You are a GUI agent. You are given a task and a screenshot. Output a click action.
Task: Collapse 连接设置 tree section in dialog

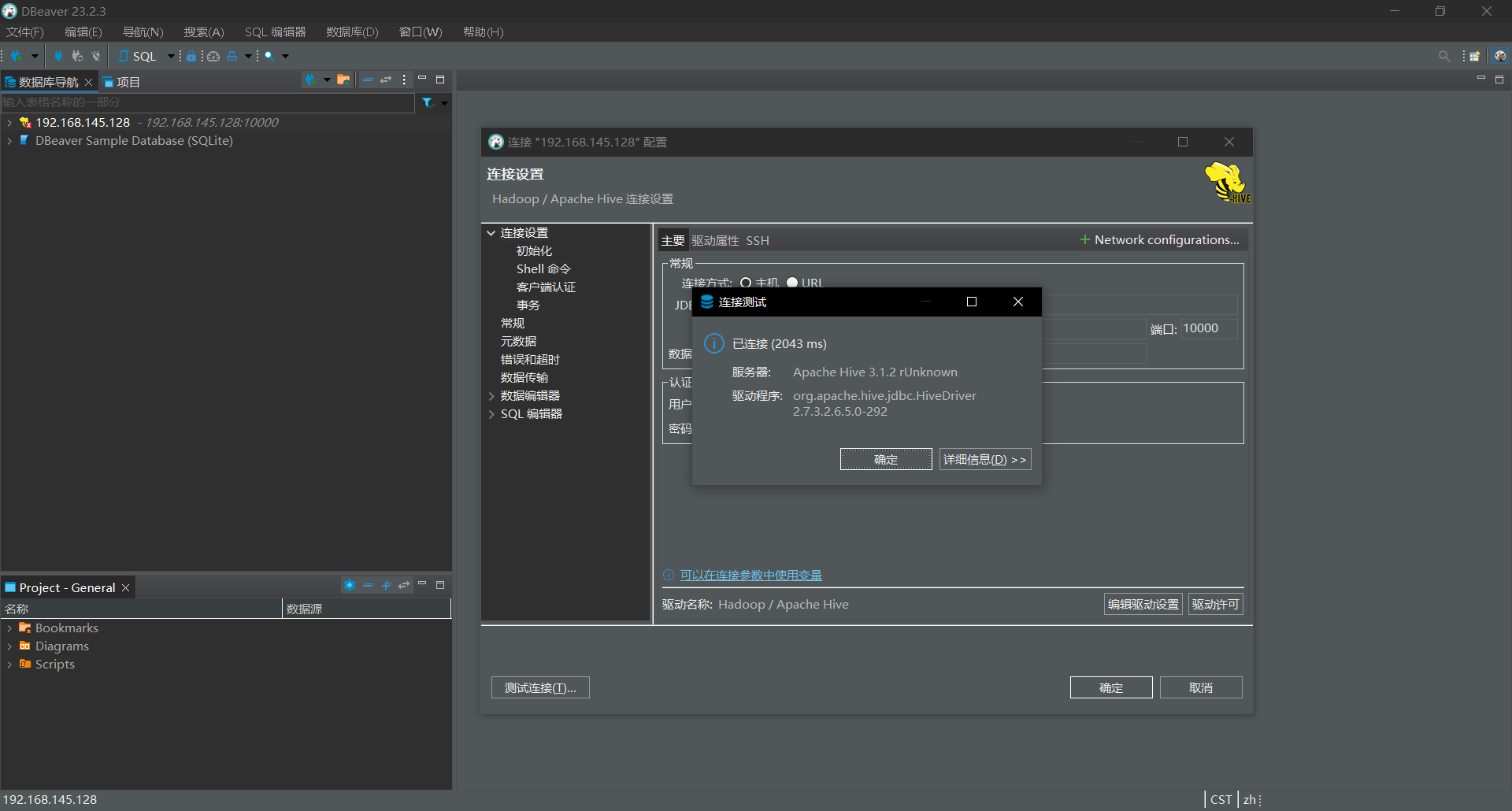[491, 233]
